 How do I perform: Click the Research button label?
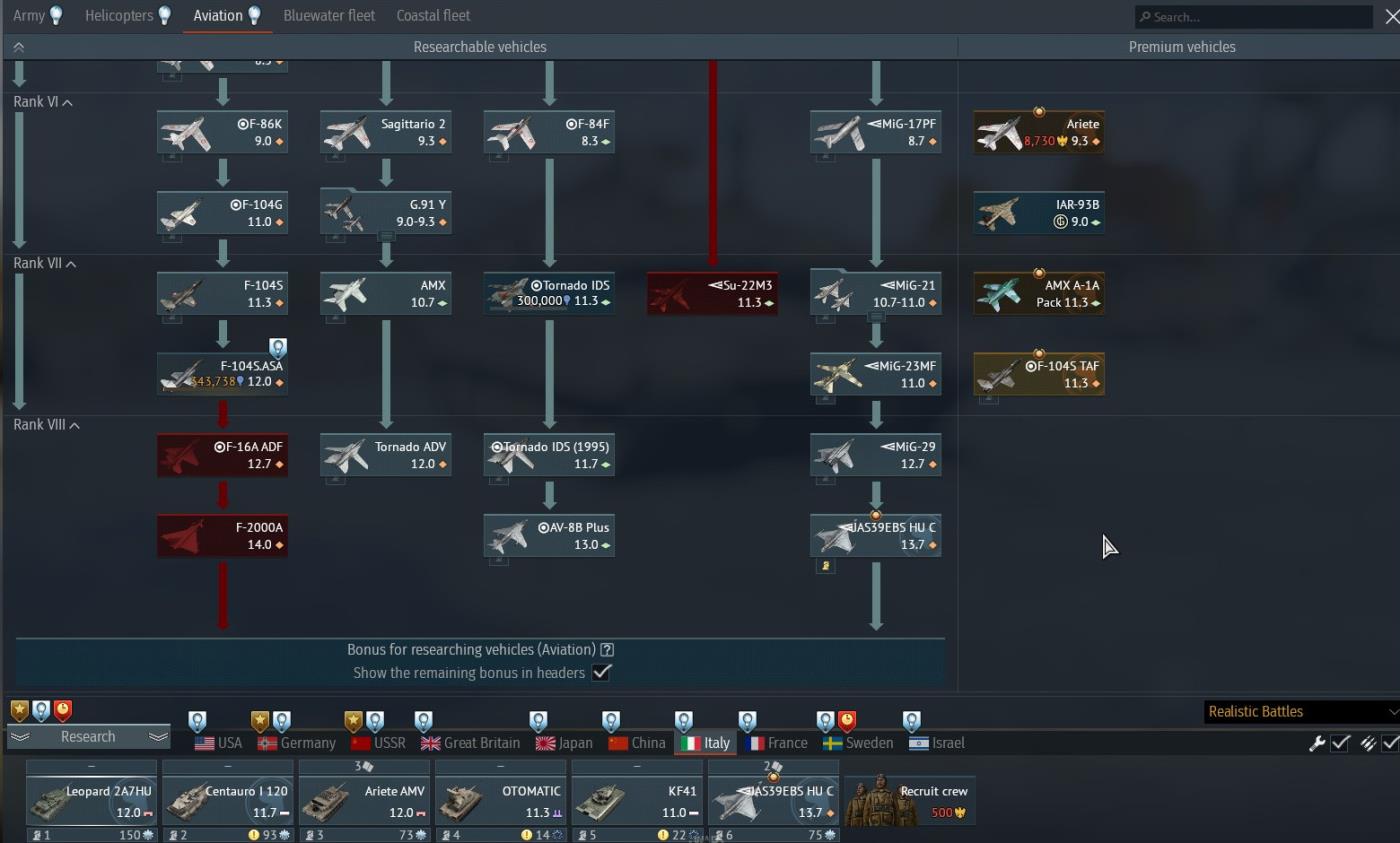tap(88, 737)
